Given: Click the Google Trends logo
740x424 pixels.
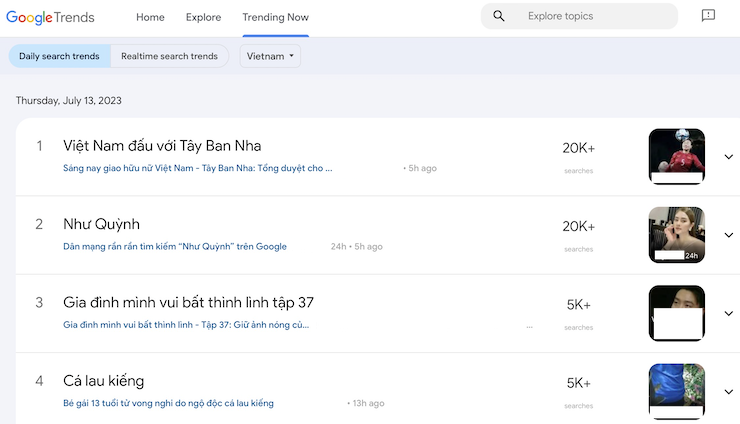Looking at the screenshot, I should click(50, 17).
